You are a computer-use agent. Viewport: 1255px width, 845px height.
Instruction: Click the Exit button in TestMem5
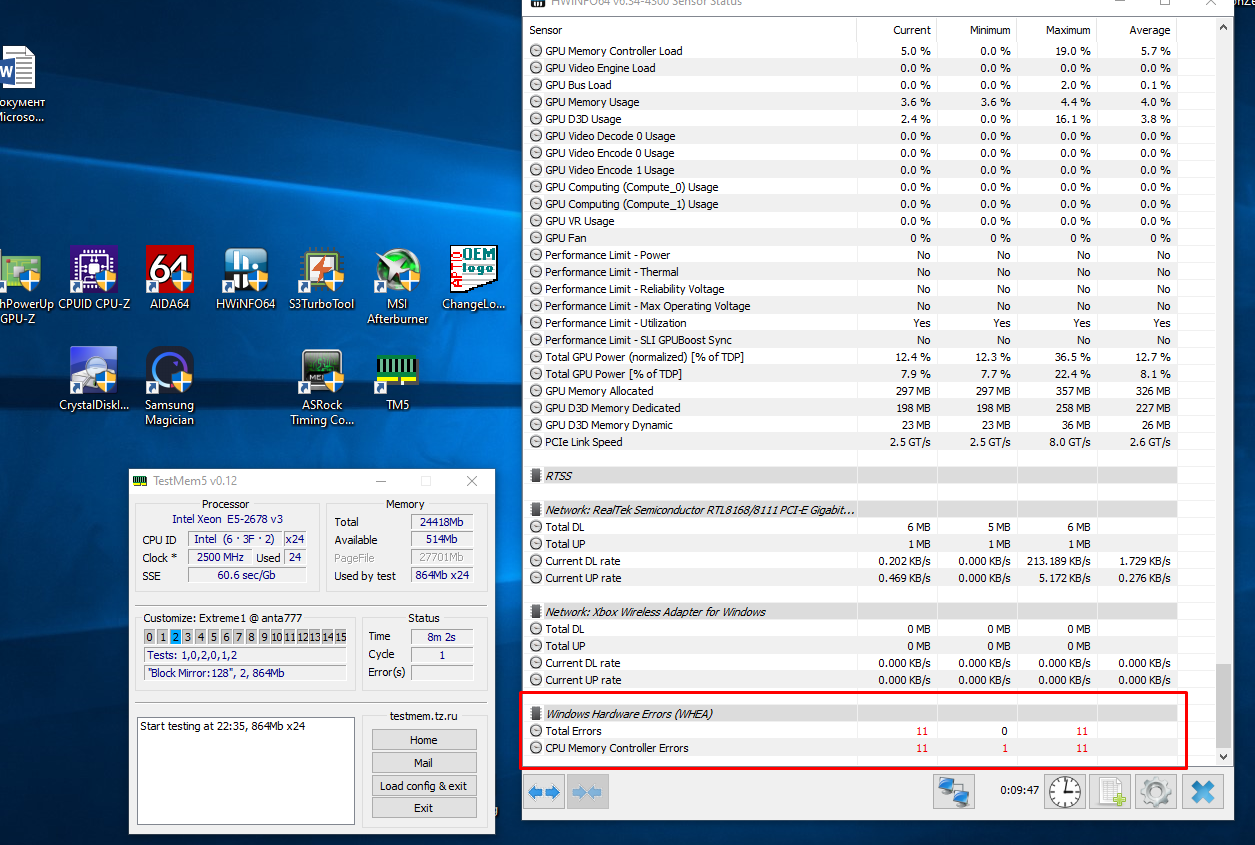point(424,808)
